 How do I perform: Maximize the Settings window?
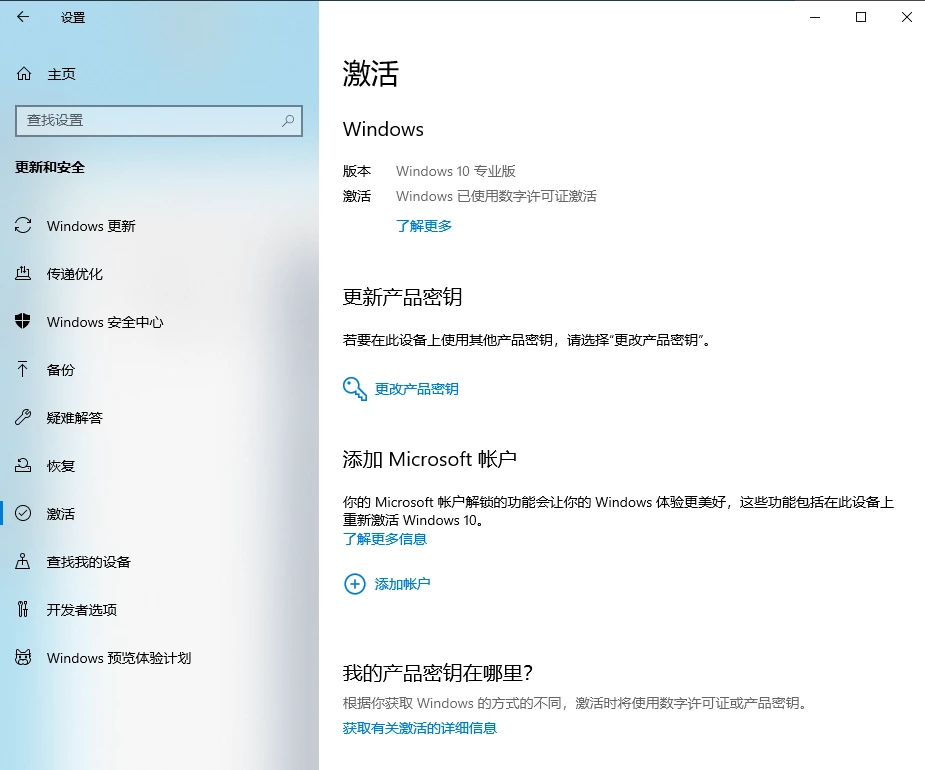pos(861,17)
